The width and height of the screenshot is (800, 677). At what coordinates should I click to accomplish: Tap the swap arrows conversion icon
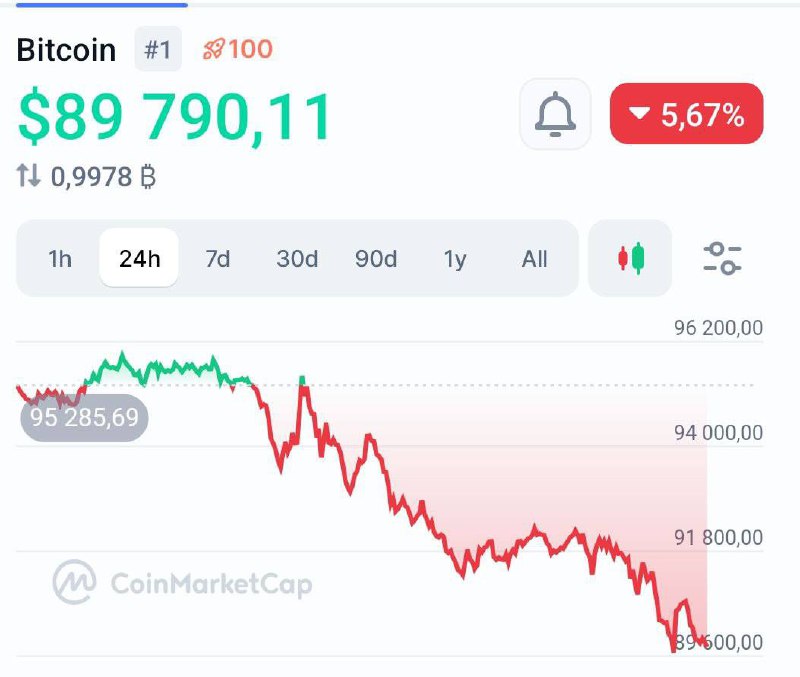pyautogui.click(x=28, y=177)
